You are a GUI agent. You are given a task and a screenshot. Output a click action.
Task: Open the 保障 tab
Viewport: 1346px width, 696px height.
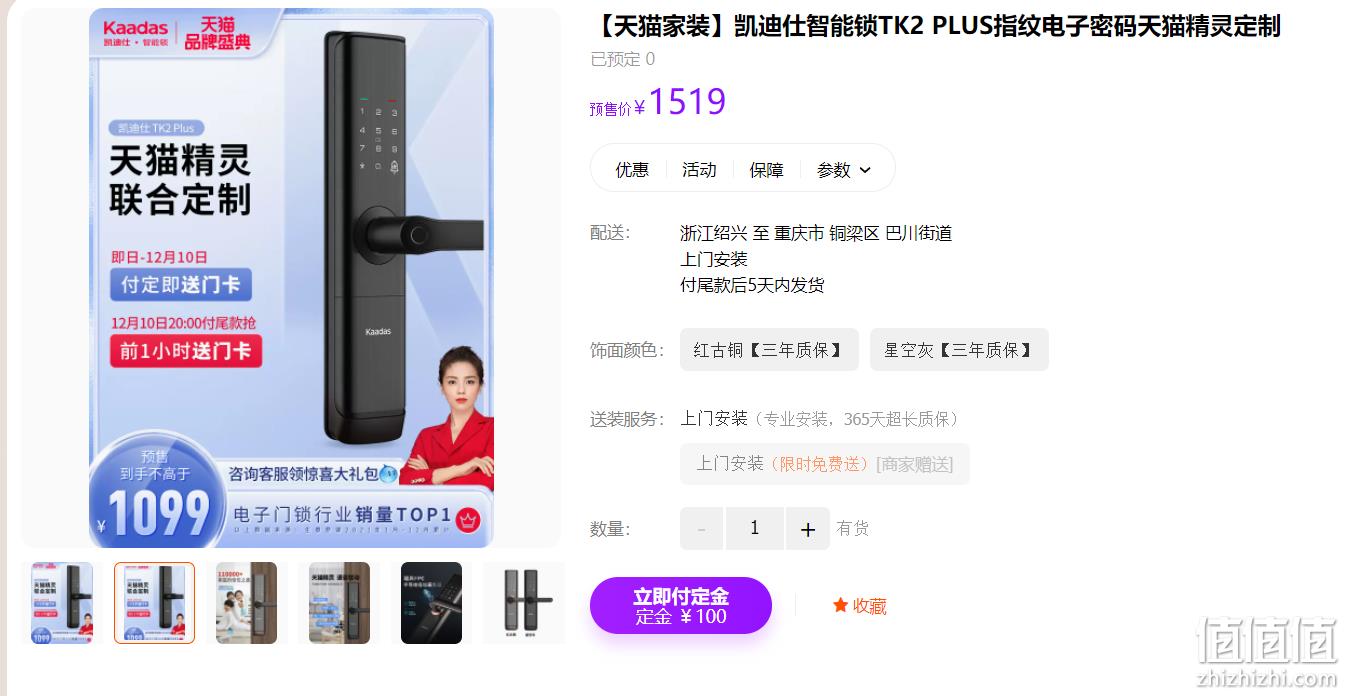point(767,170)
